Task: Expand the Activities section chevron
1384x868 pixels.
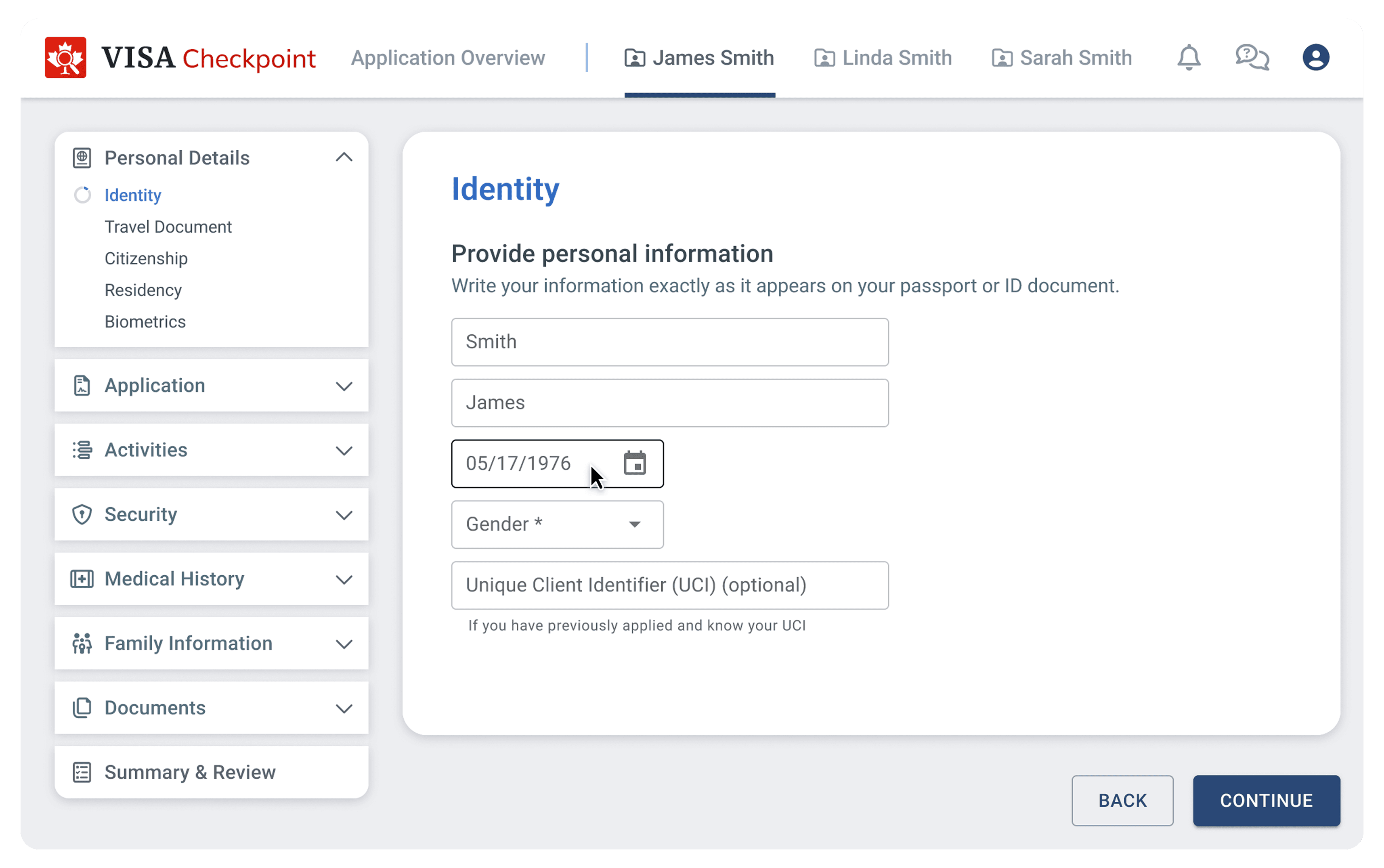Action: click(x=343, y=451)
